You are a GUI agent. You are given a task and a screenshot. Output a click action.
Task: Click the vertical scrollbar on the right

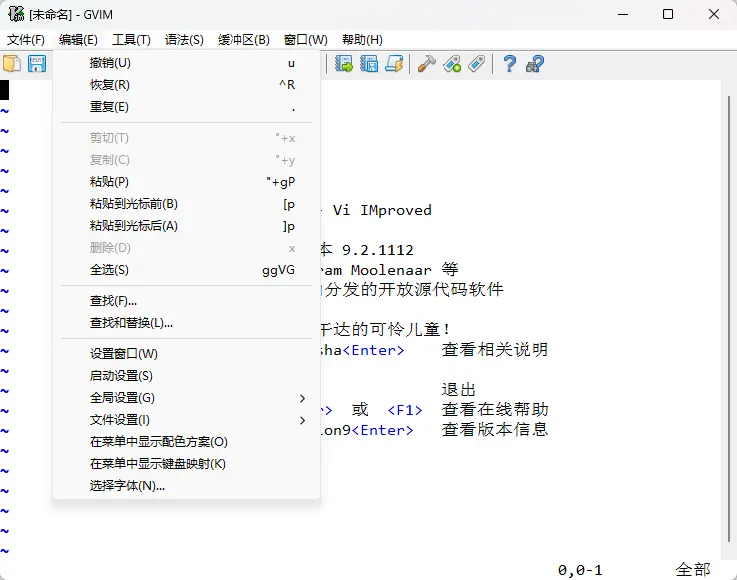click(x=729, y=319)
